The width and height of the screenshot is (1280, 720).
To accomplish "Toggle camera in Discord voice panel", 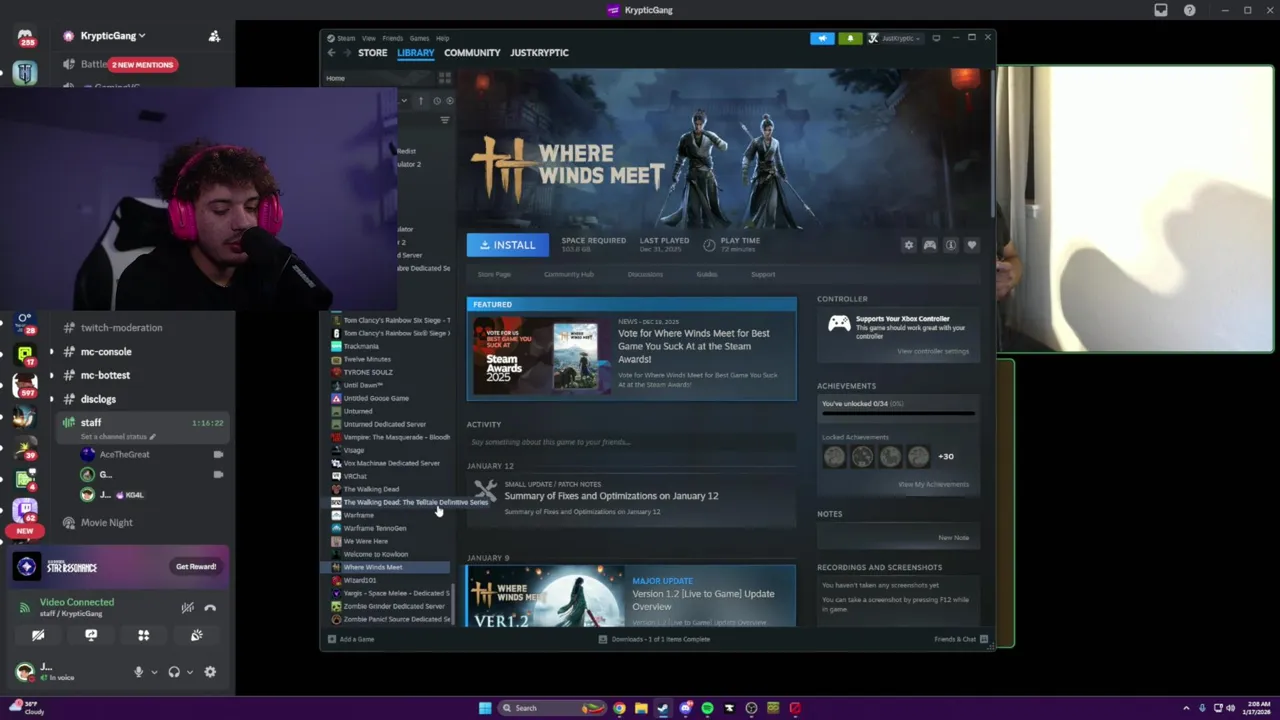I will coord(38,635).
